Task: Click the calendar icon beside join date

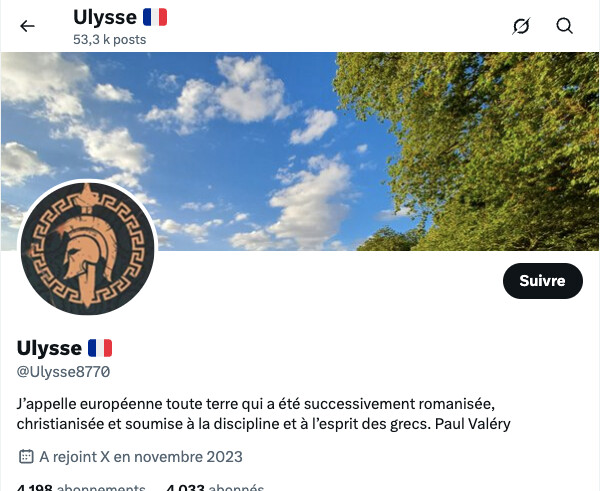Action: (26, 456)
